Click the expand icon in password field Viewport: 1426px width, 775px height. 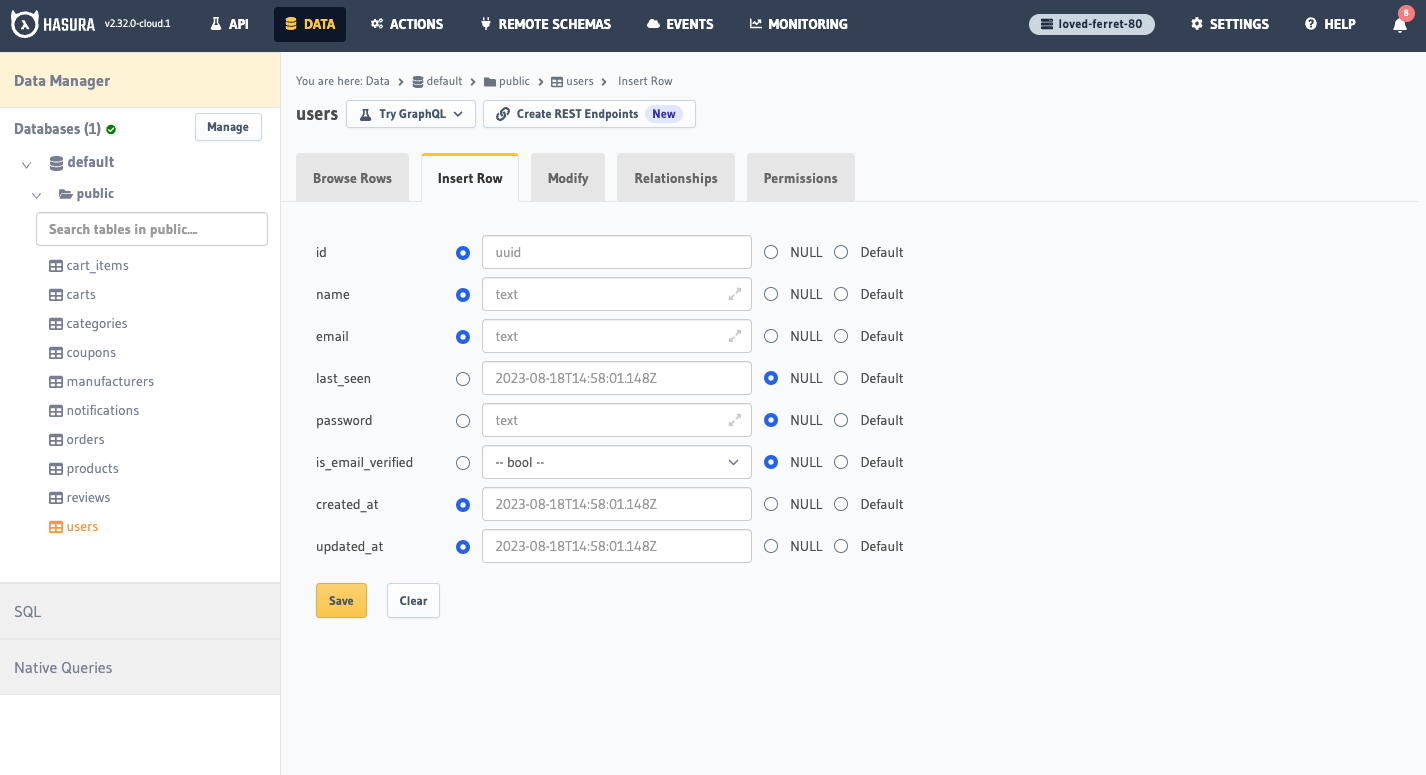pyautogui.click(x=735, y=420)
